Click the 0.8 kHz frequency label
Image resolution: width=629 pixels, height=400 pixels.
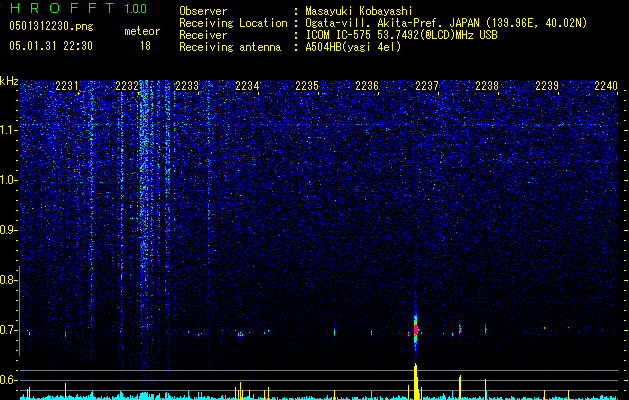click(8, 280)
